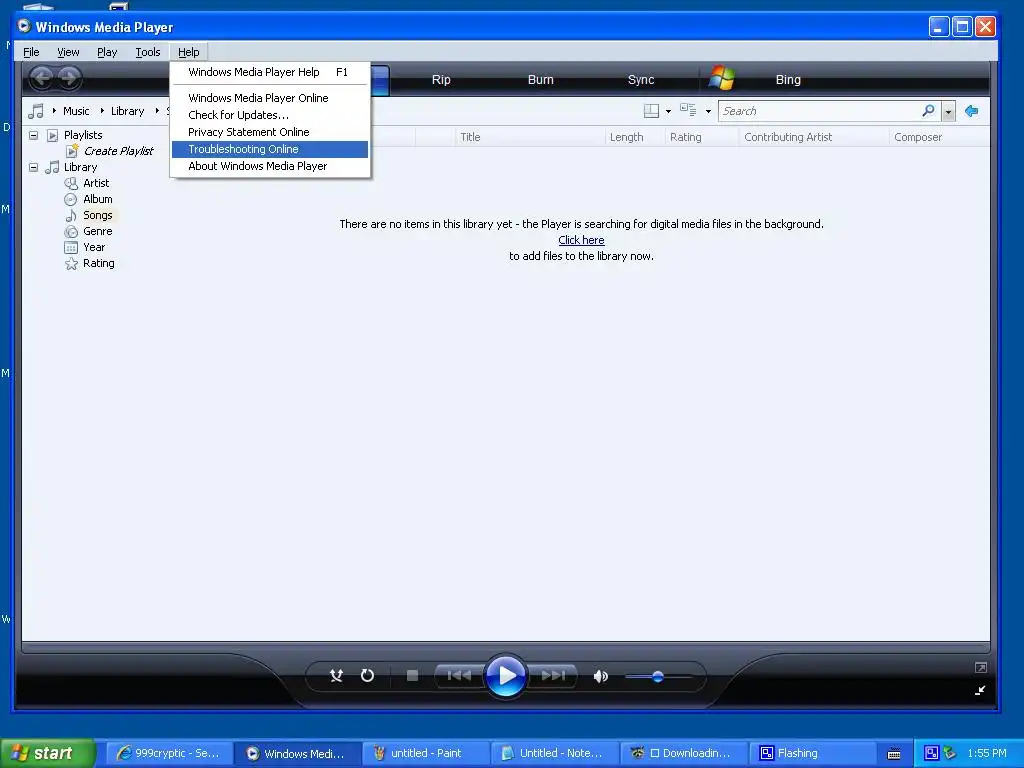Click the view options icon

688,110
